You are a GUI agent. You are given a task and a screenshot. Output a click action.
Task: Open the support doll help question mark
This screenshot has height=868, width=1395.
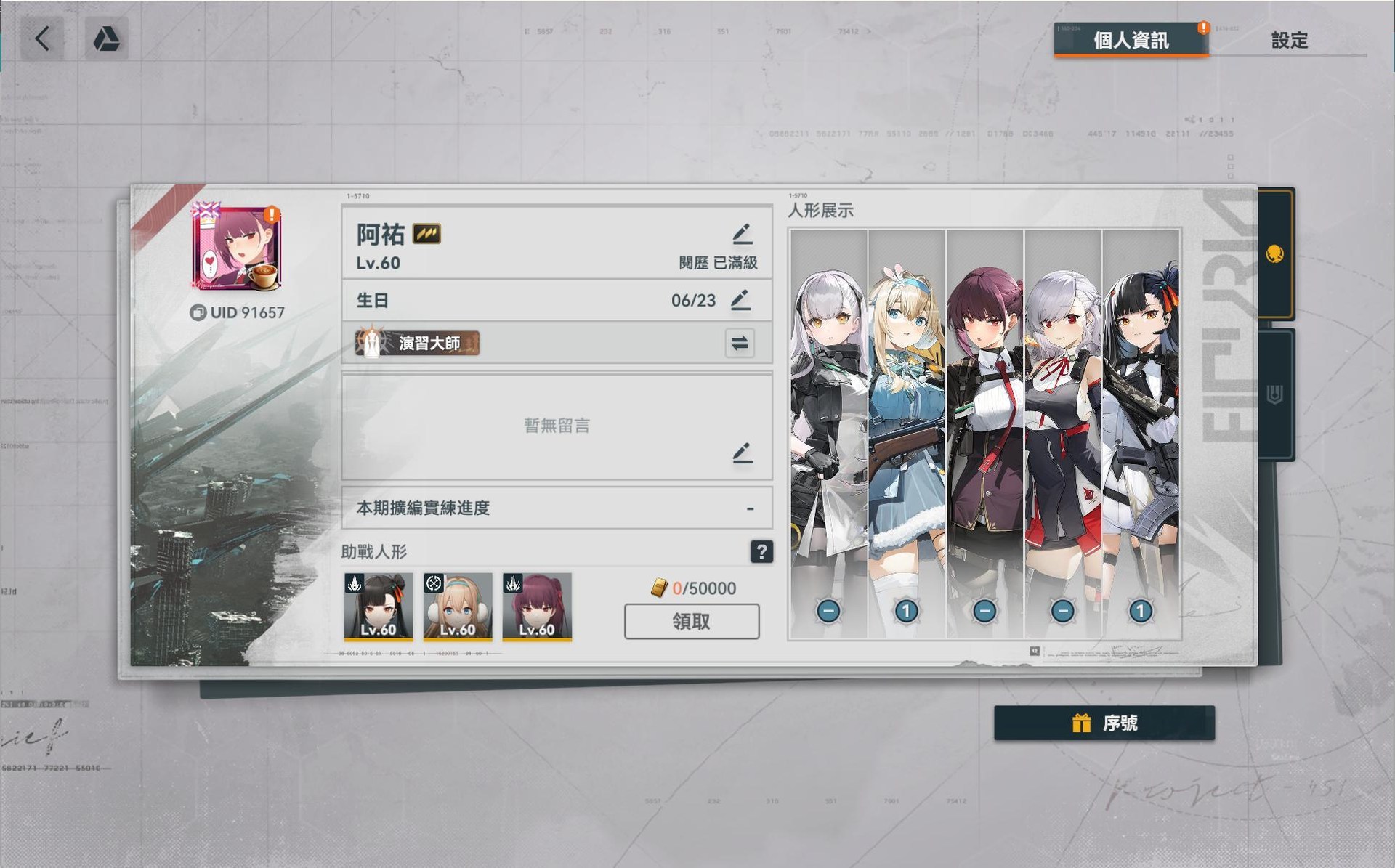pos(761,552)
